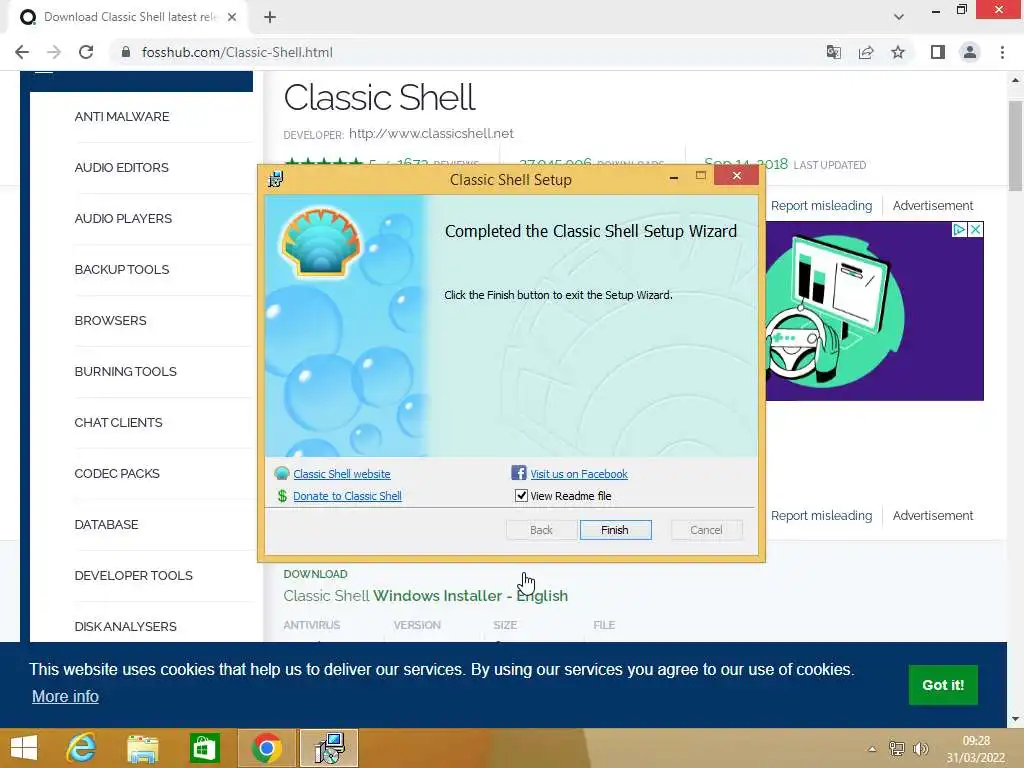Viewport: 1024px width, 768px height.
Task: Open AUDIO PLAYERS category in sidebar
Action: pos(123,219)
